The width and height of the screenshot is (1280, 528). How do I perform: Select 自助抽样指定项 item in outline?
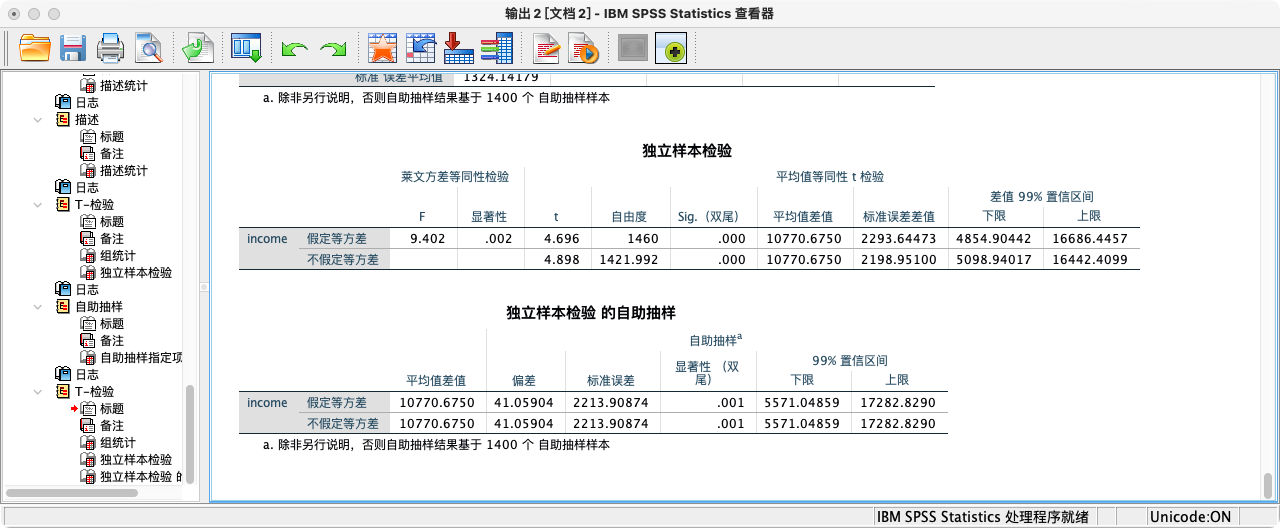pyautogui.click(x=141, y=357)
